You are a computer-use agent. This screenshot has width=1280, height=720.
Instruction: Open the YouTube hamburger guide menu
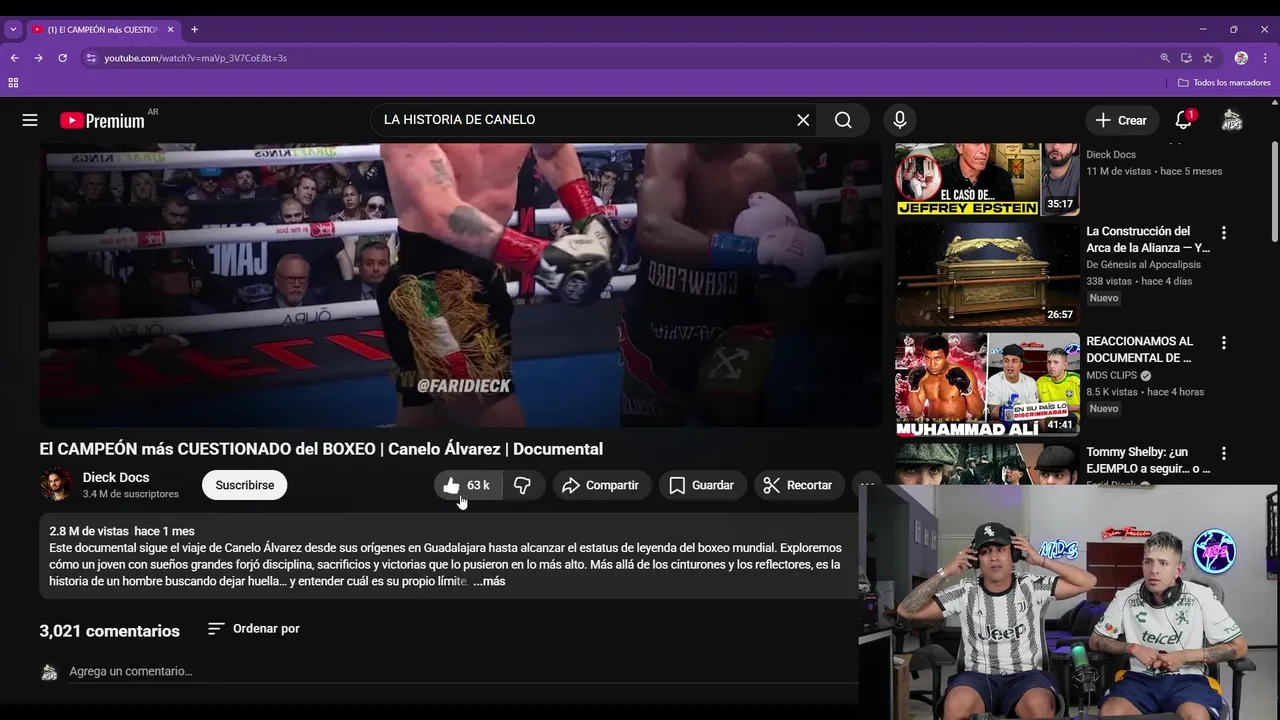point(30,120)
